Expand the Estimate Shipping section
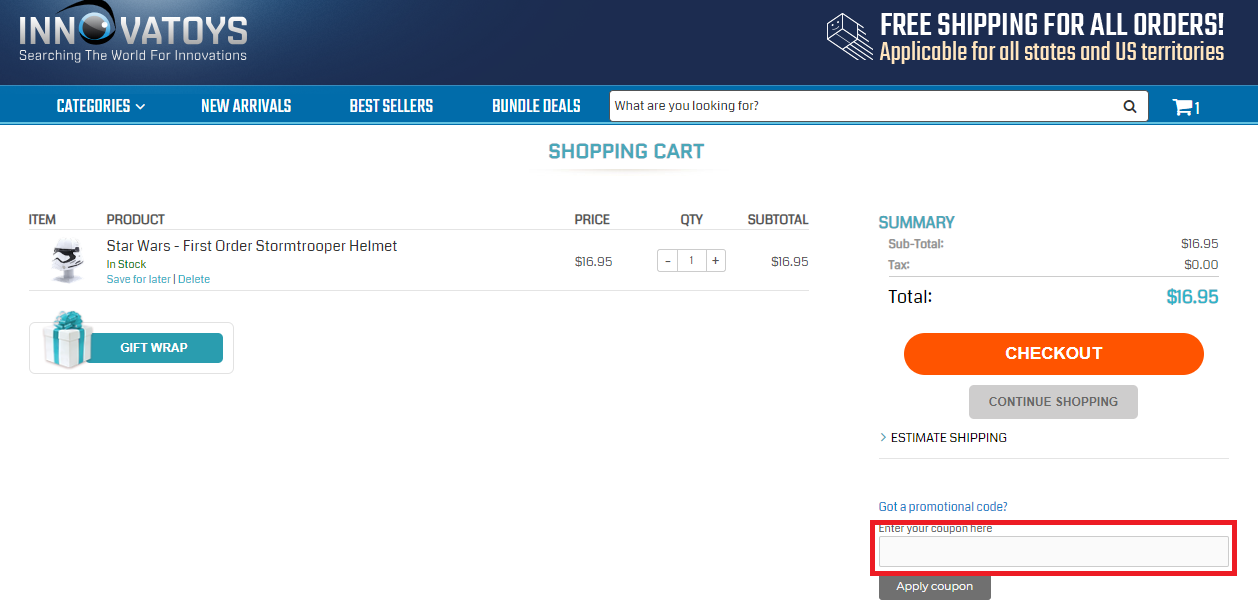 pyautogui.click(x=943, y=438)
